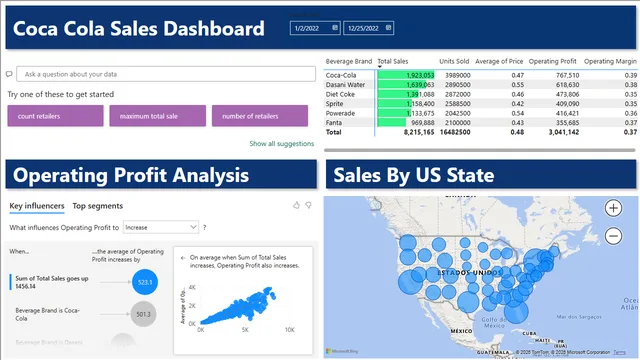Sort by Units Sold column header
Screen dimensions: 640x360
(x=454, y=61)
